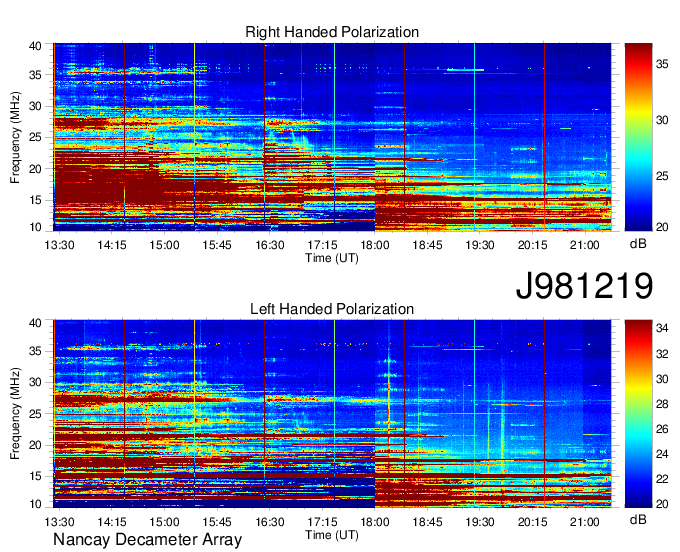Click the 30 MHz tick on bottom plot
680x552 pixels.
[35, 382]
